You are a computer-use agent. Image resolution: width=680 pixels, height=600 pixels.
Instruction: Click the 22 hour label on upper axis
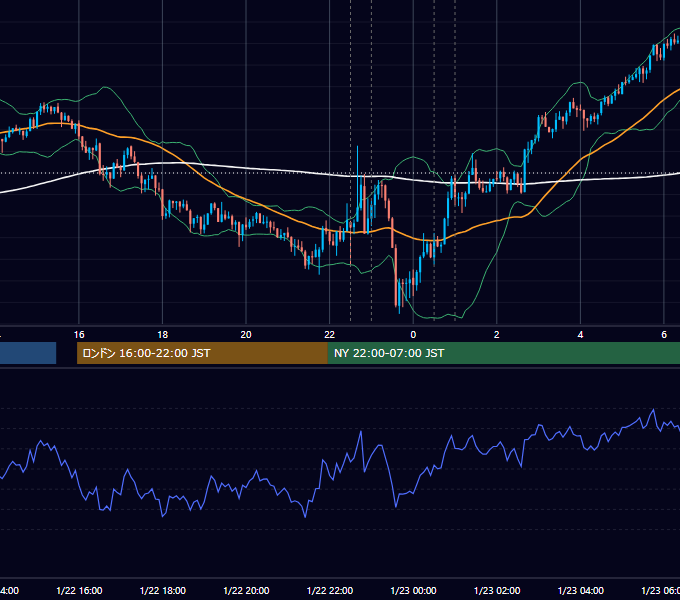point(330,335)
